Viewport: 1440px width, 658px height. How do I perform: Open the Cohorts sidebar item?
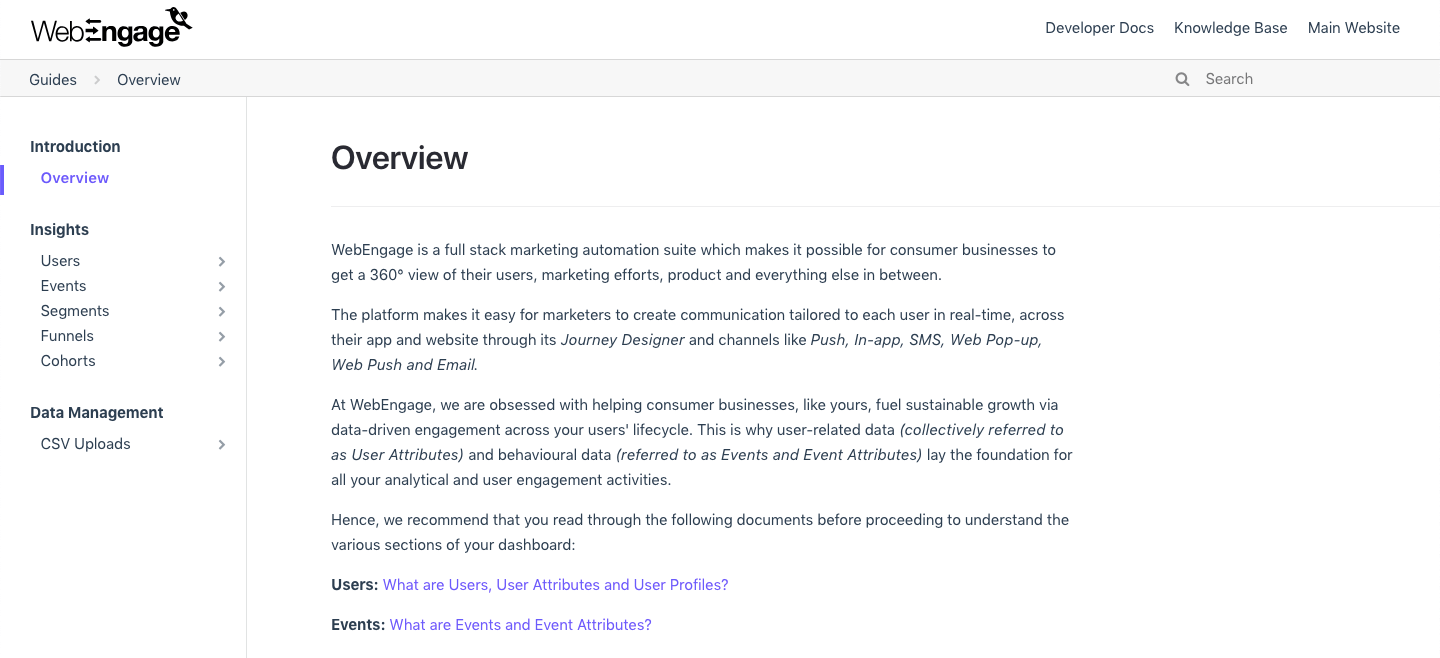(68, 361)
